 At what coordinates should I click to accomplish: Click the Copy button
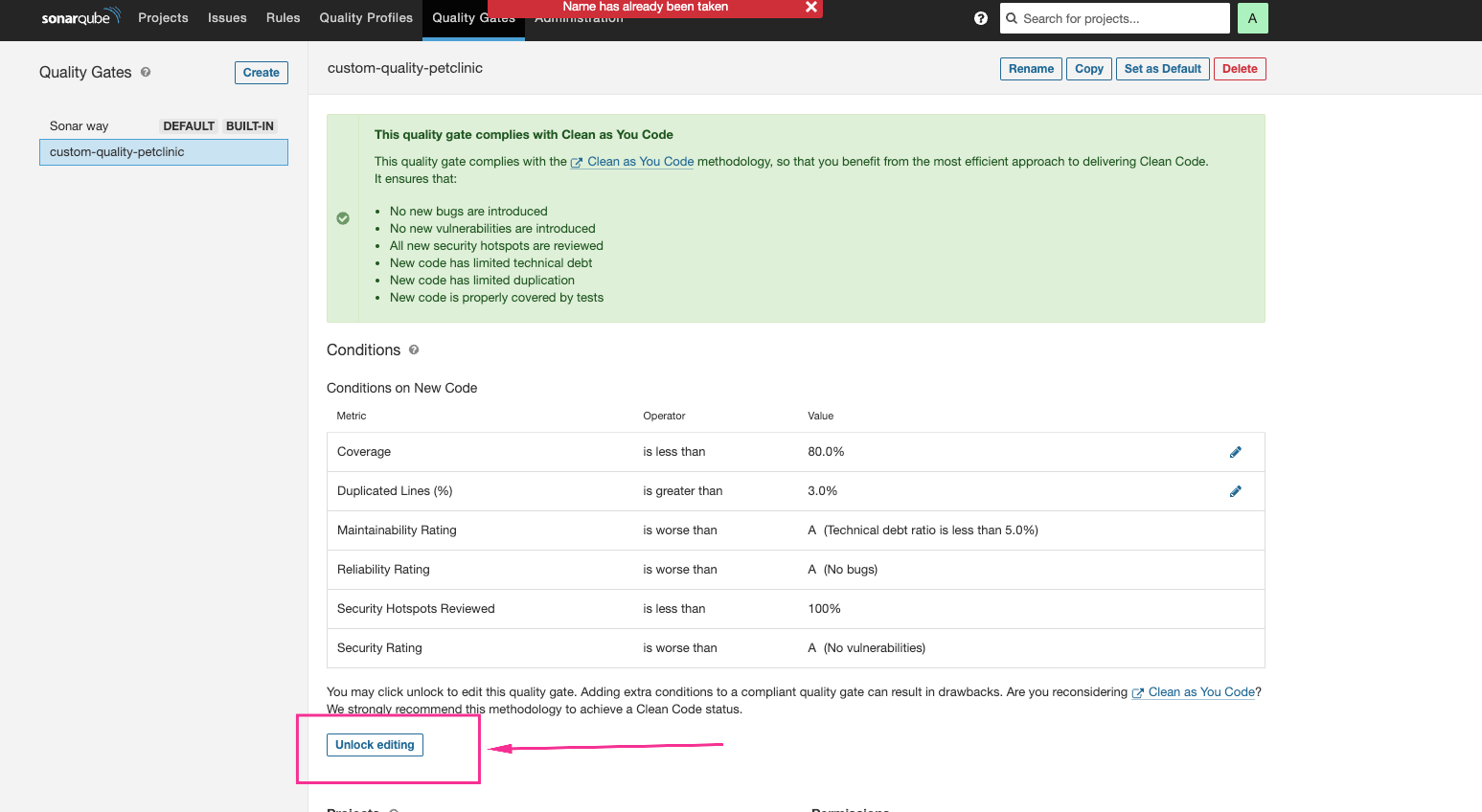pos(1088,69)
